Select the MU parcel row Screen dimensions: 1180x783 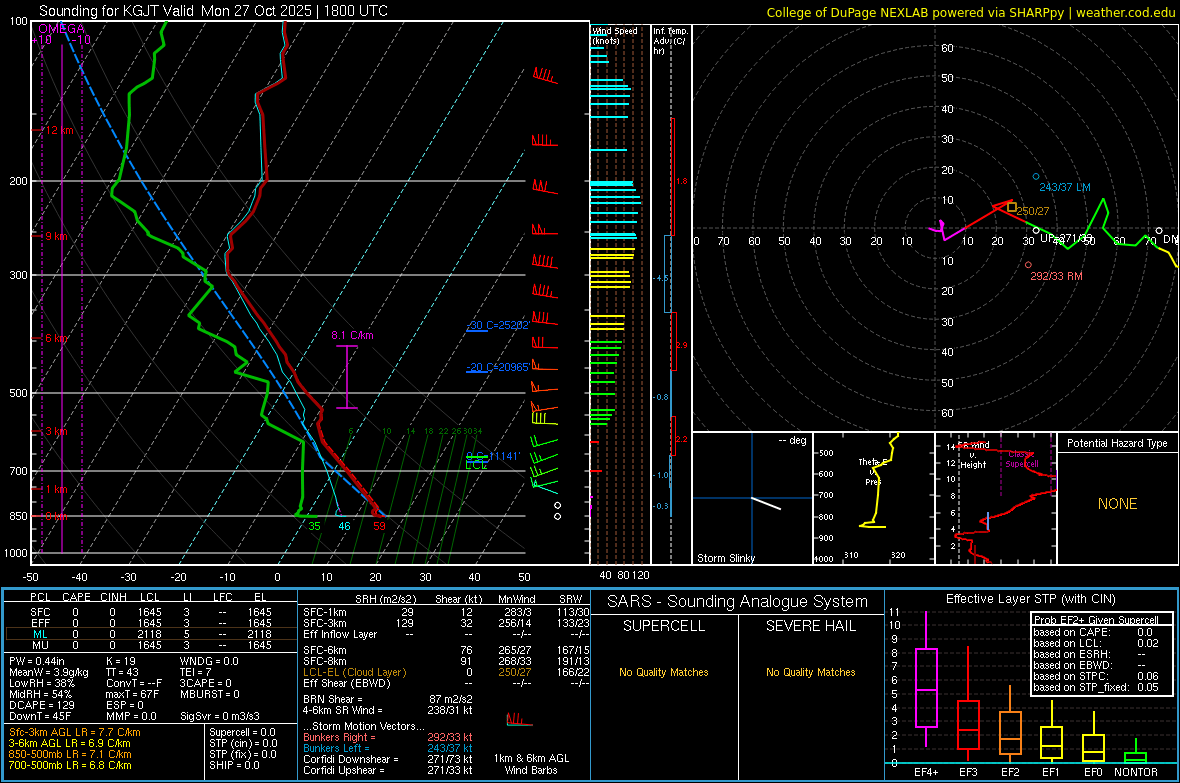tap(151, 645)
